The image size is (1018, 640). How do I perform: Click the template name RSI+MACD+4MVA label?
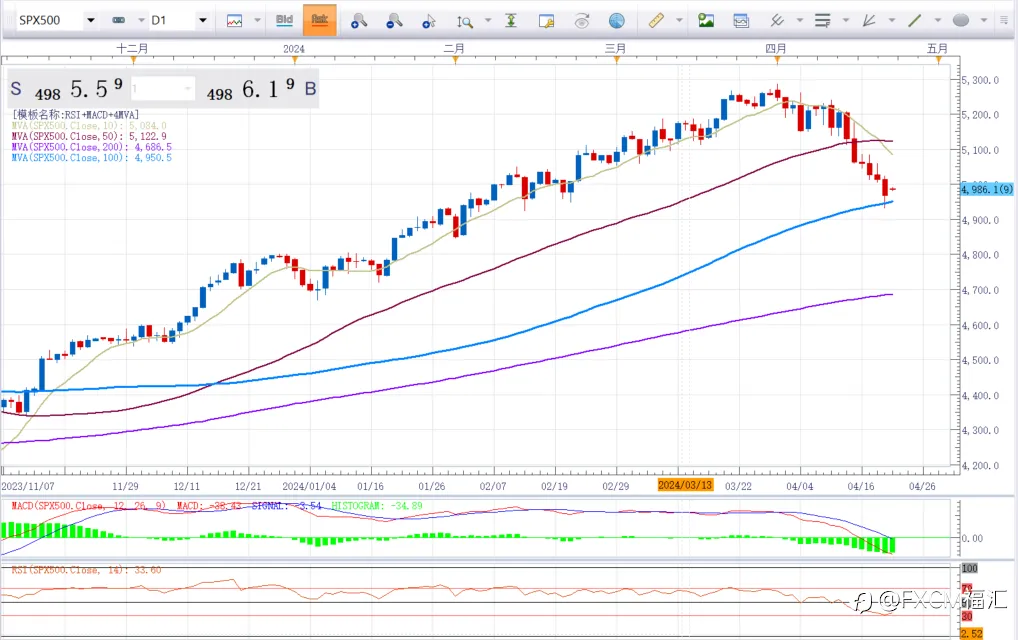pyautogui.click(x=75, y=114)
